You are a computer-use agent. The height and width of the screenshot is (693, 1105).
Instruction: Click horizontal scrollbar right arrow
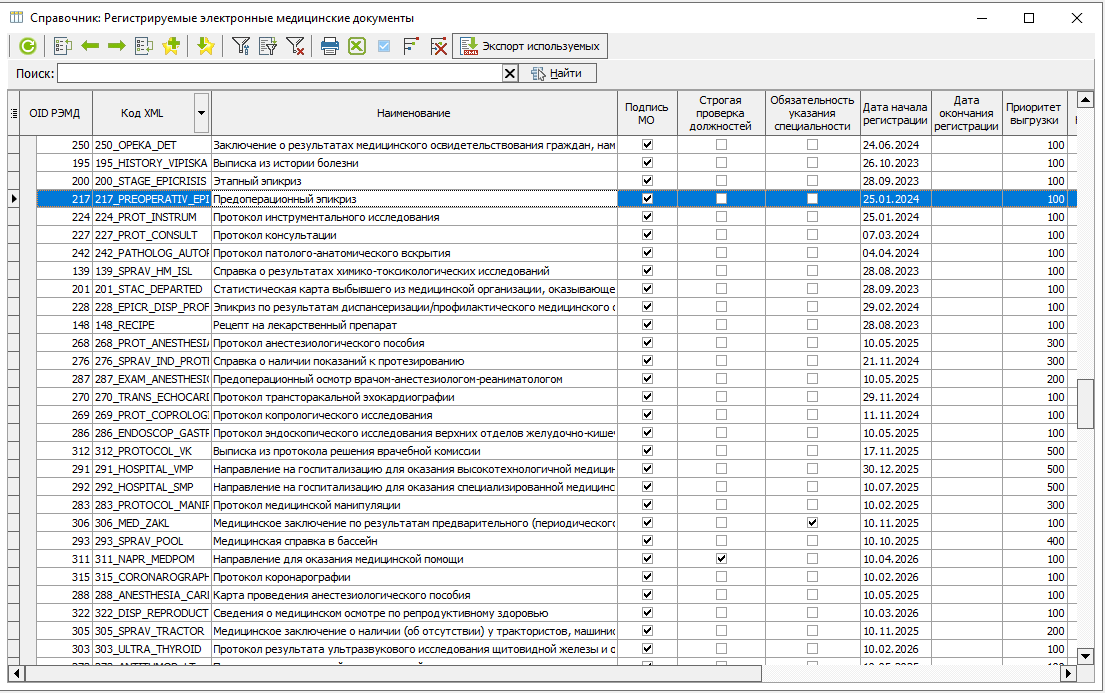click(1068, 673)
